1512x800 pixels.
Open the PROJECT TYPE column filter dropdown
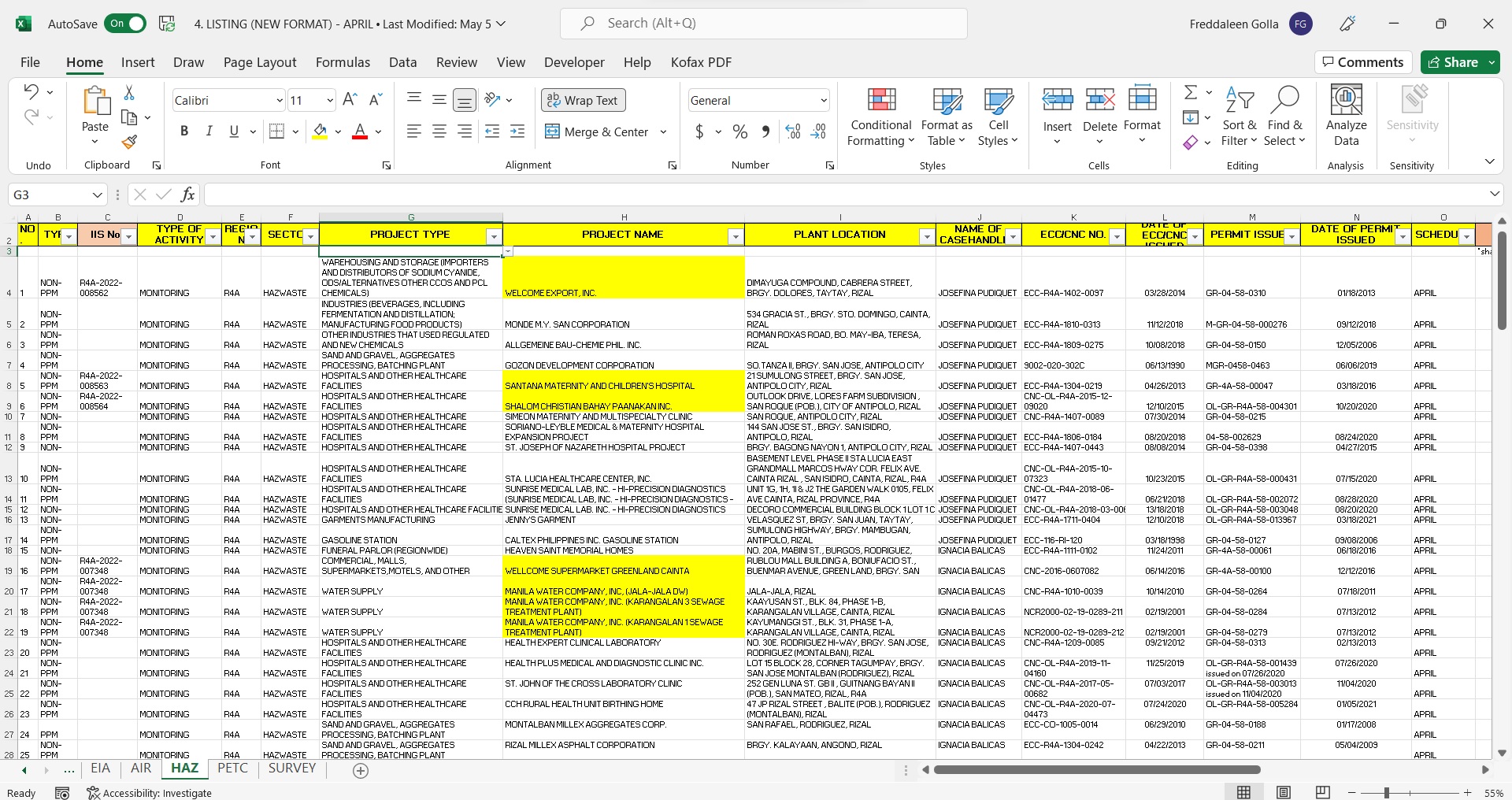(x=494, y=236)
